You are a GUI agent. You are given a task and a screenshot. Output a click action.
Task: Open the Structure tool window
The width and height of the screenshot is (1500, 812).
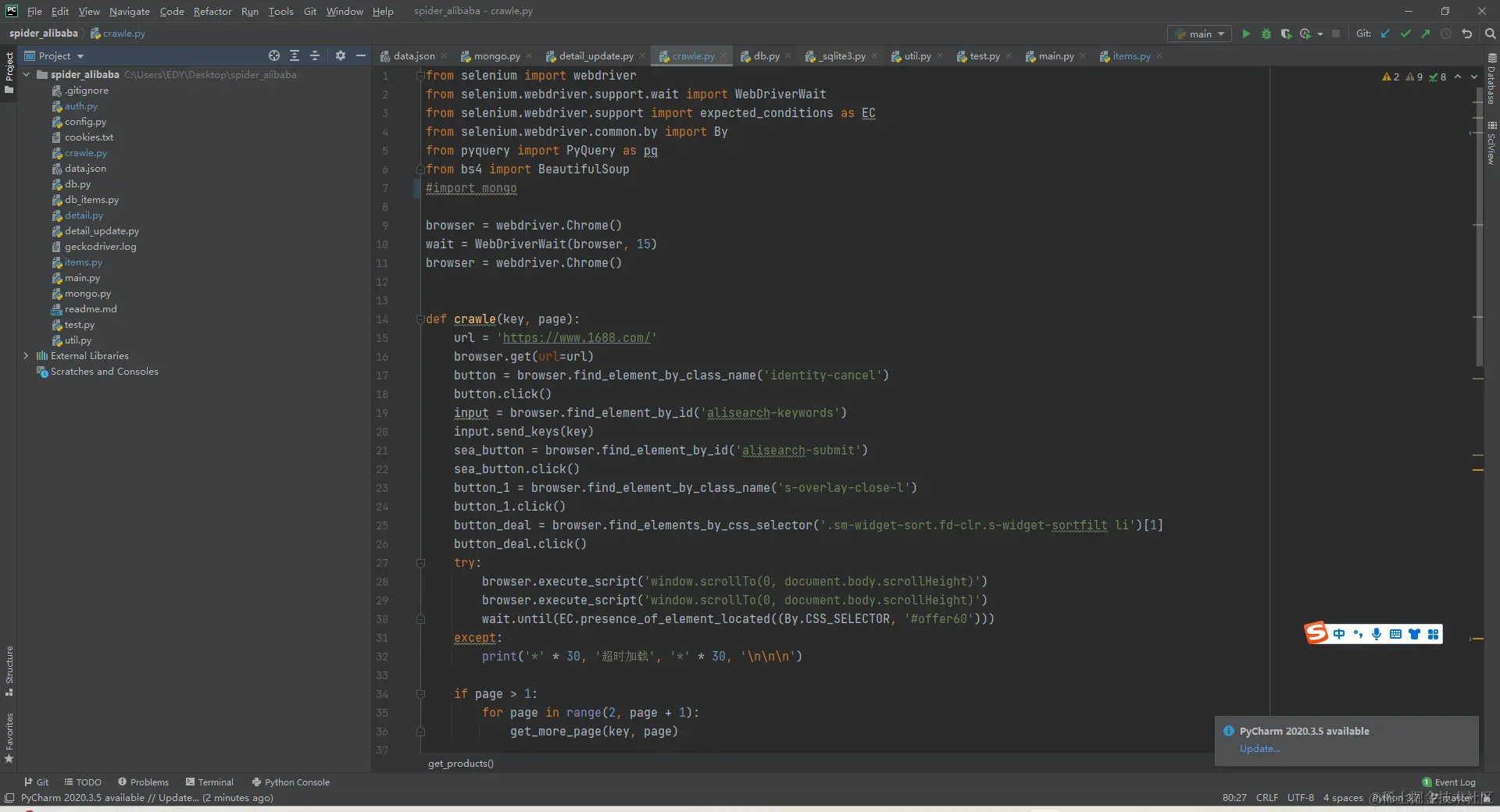click(x=9, y=671)
